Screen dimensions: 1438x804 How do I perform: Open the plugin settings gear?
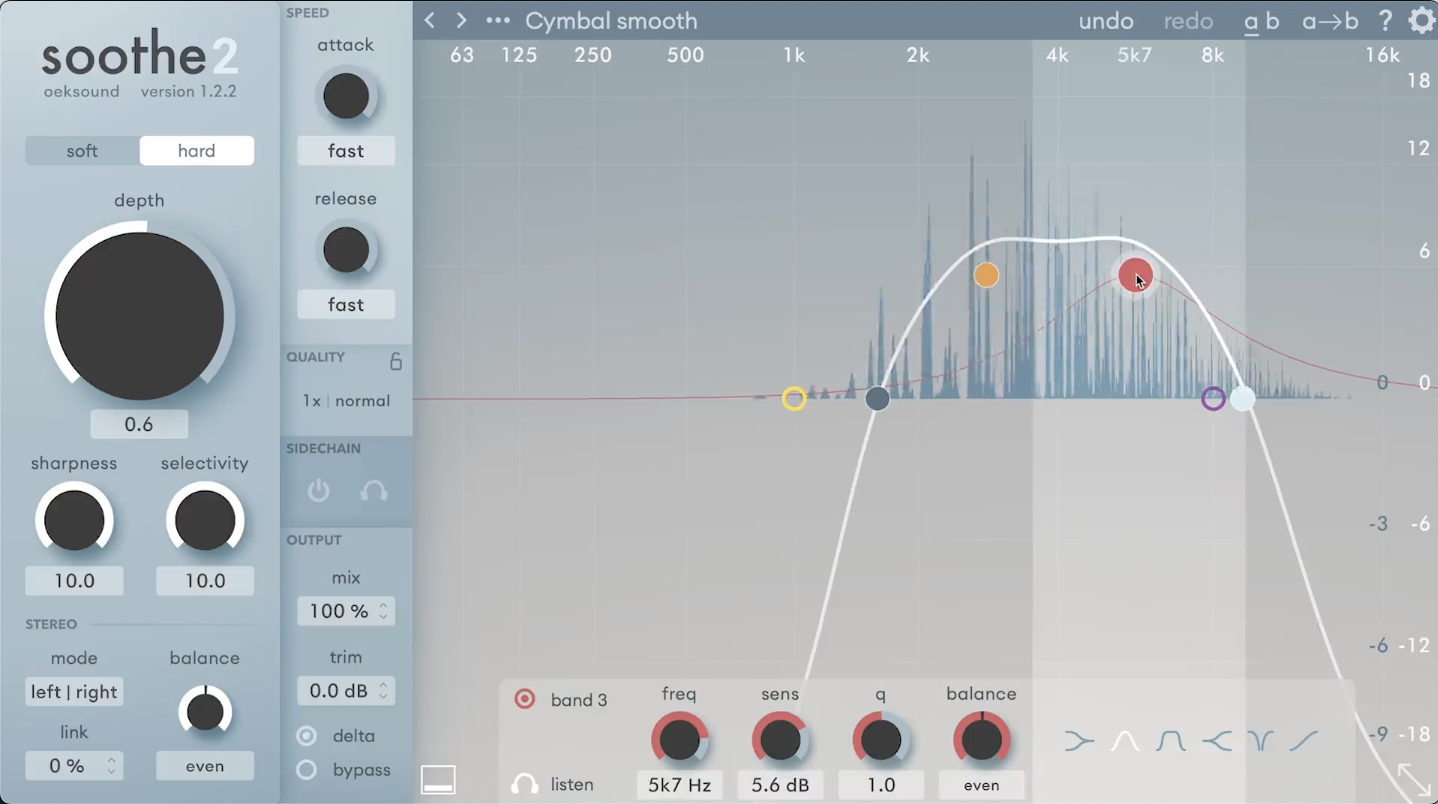[x=1421, y=20]
